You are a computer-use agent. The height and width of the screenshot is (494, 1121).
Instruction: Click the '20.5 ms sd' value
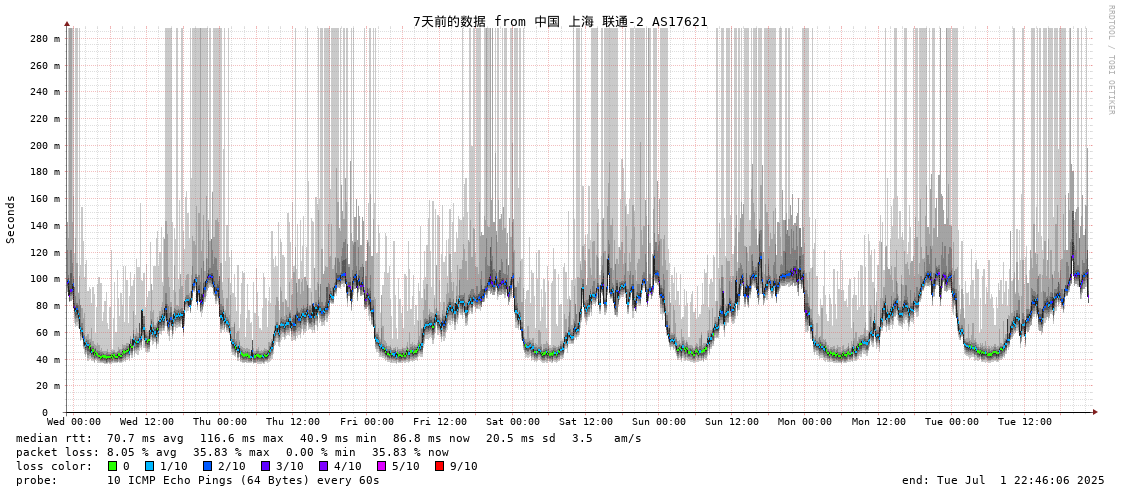coord(522,438)
